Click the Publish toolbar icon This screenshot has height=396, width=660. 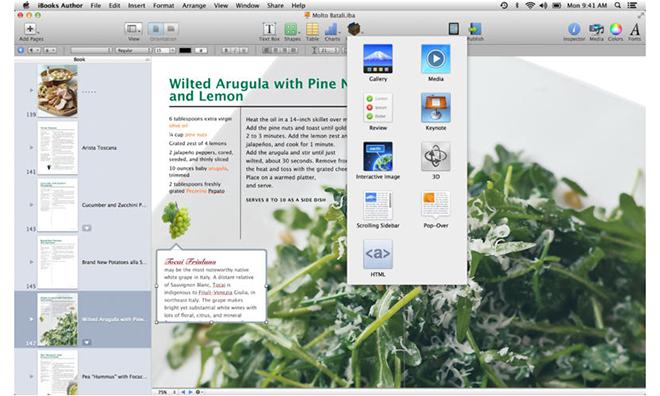(x=475, y=29)
